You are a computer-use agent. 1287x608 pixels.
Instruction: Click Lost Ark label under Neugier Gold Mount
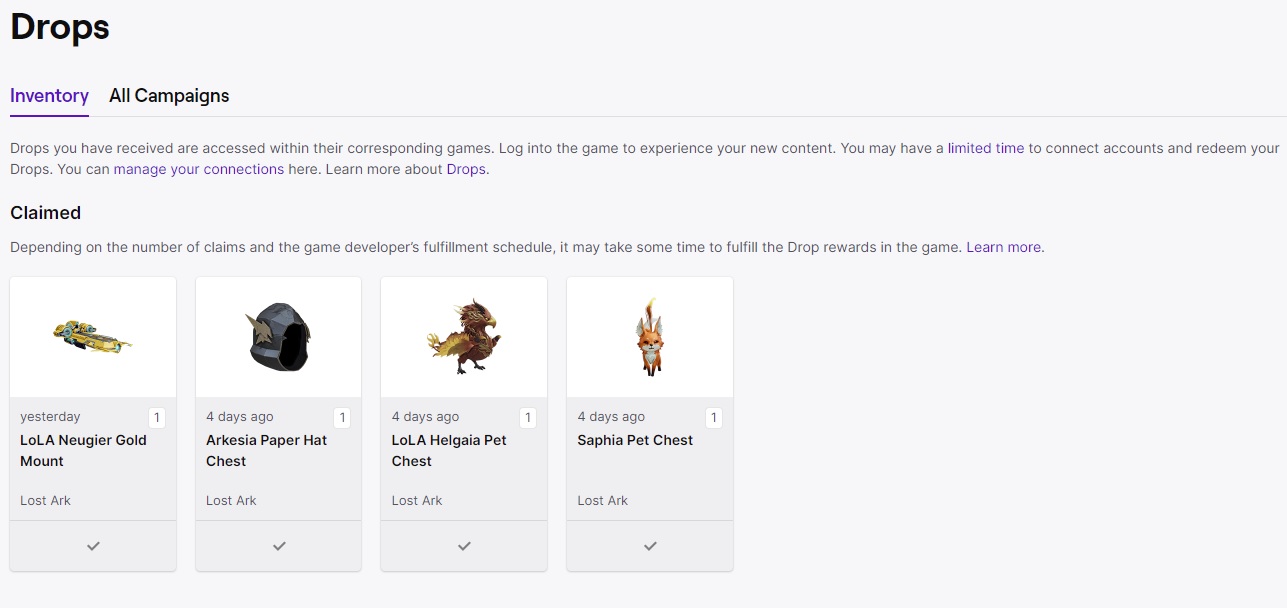[46, 500]
